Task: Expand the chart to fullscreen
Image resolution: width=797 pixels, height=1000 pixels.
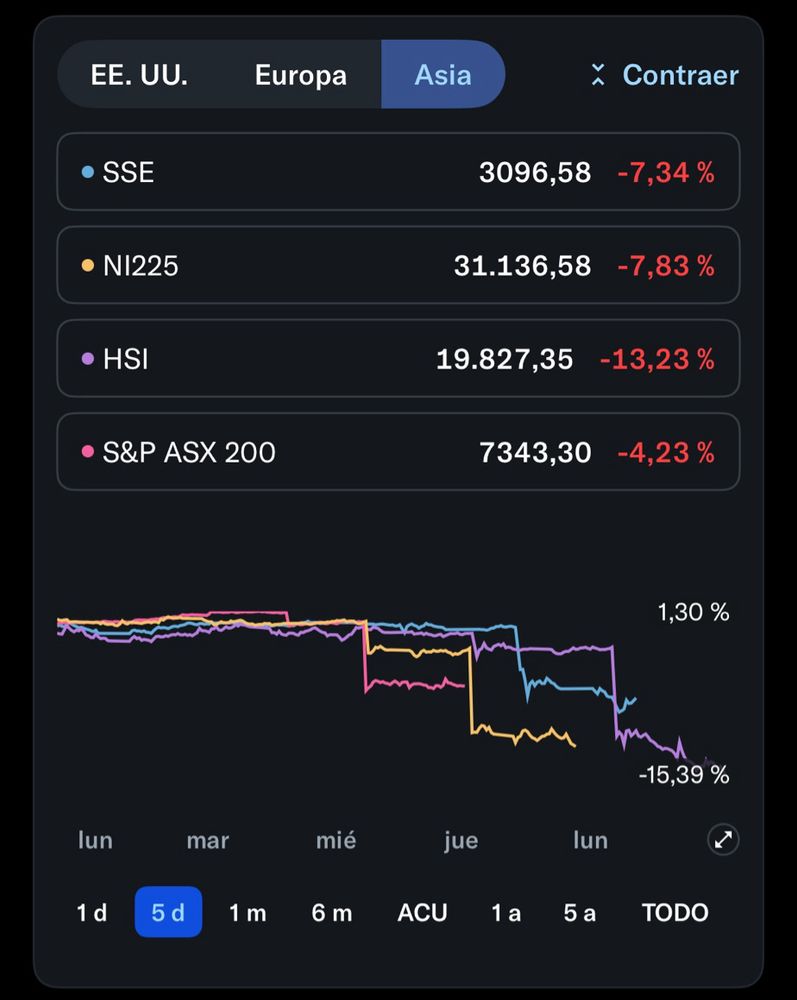Action: point(722,840)
